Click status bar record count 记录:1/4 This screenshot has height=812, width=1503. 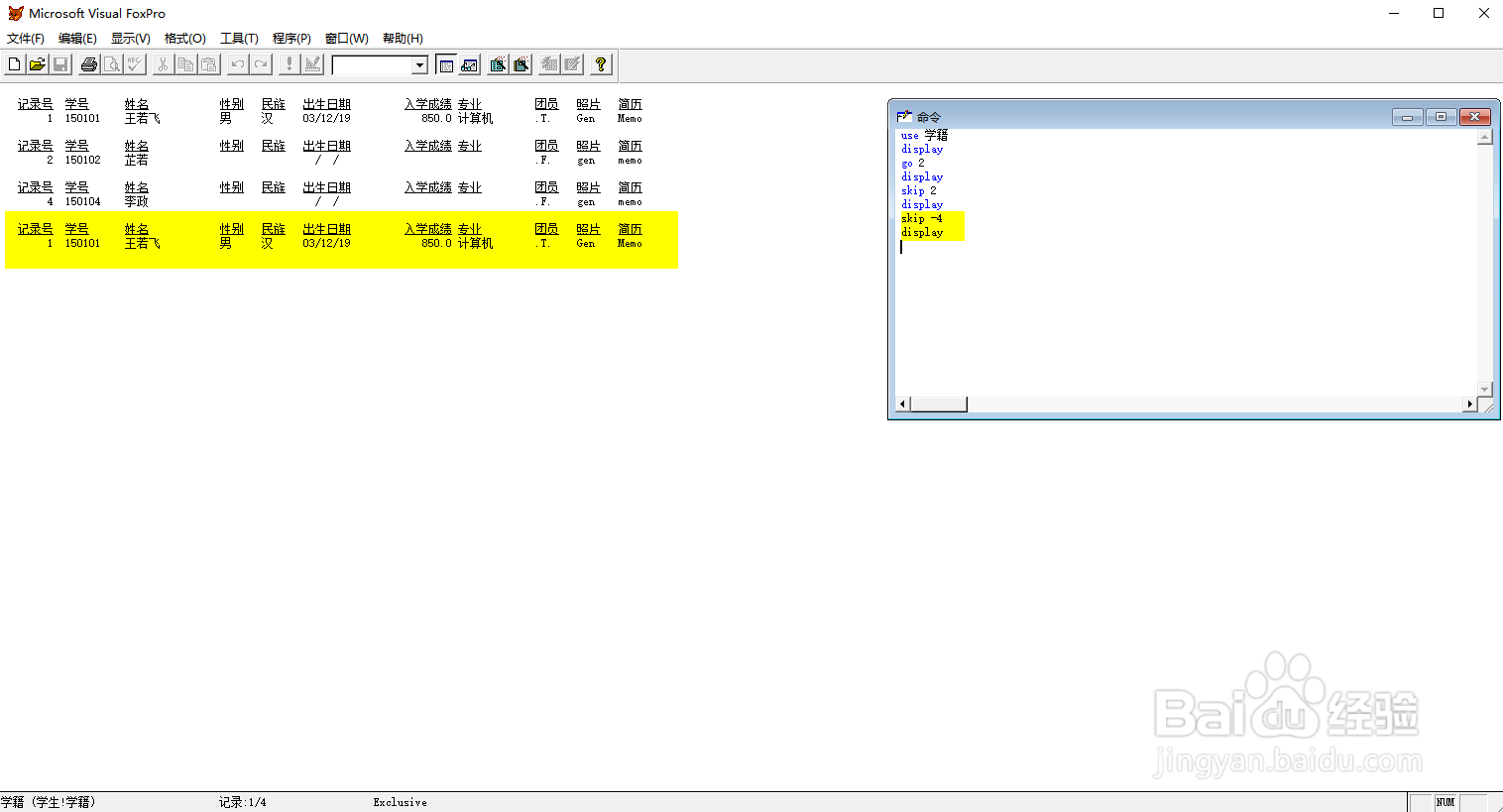point(243,802)
